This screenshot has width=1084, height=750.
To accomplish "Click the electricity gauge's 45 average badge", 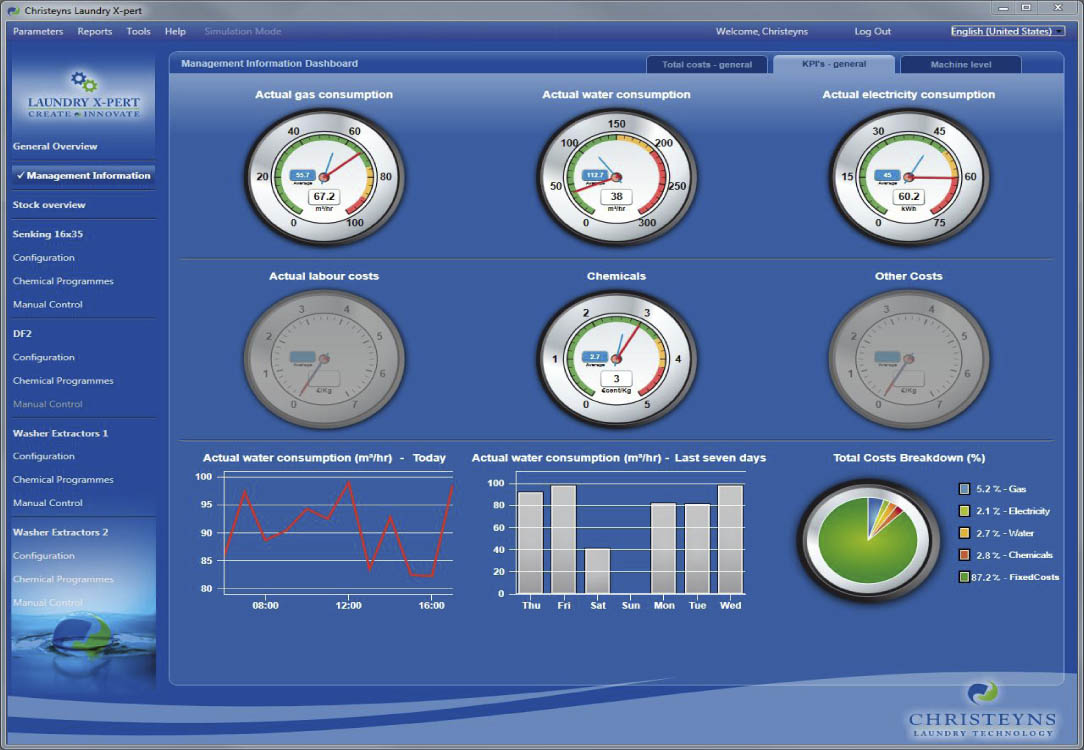I will pyautogui.click(x=888, y=176).
